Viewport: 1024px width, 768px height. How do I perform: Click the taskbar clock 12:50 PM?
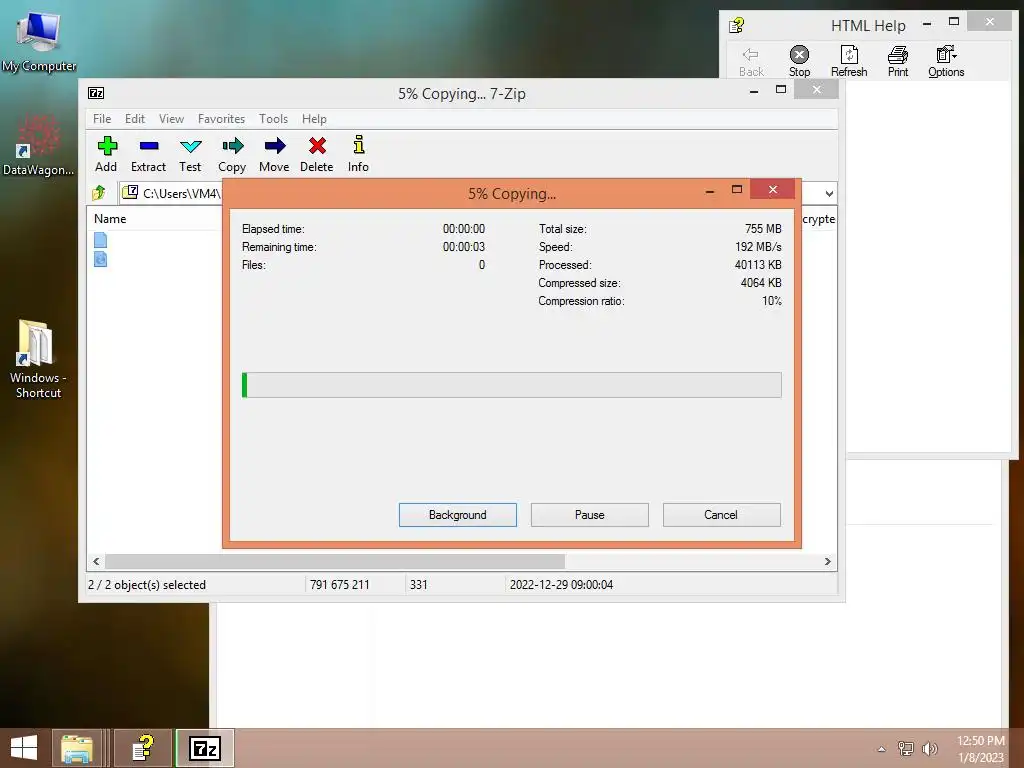tap(981, 741)
